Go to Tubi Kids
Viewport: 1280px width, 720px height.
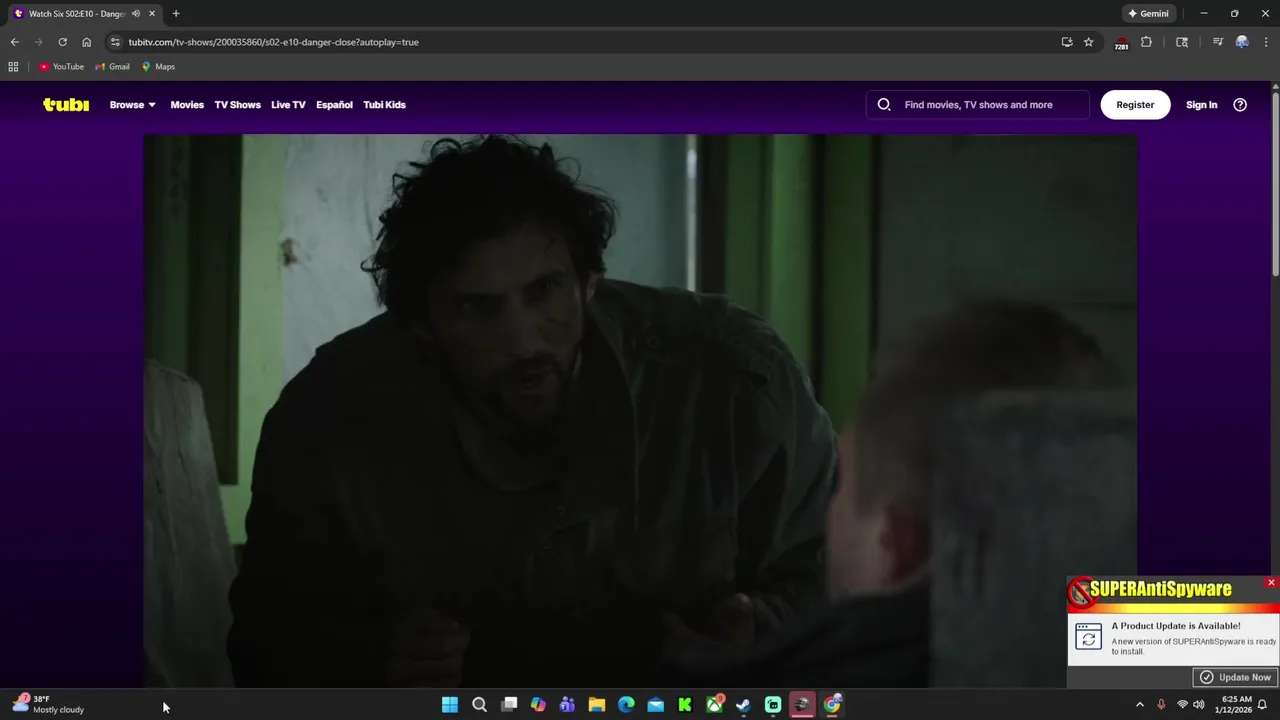click(384, 104)
